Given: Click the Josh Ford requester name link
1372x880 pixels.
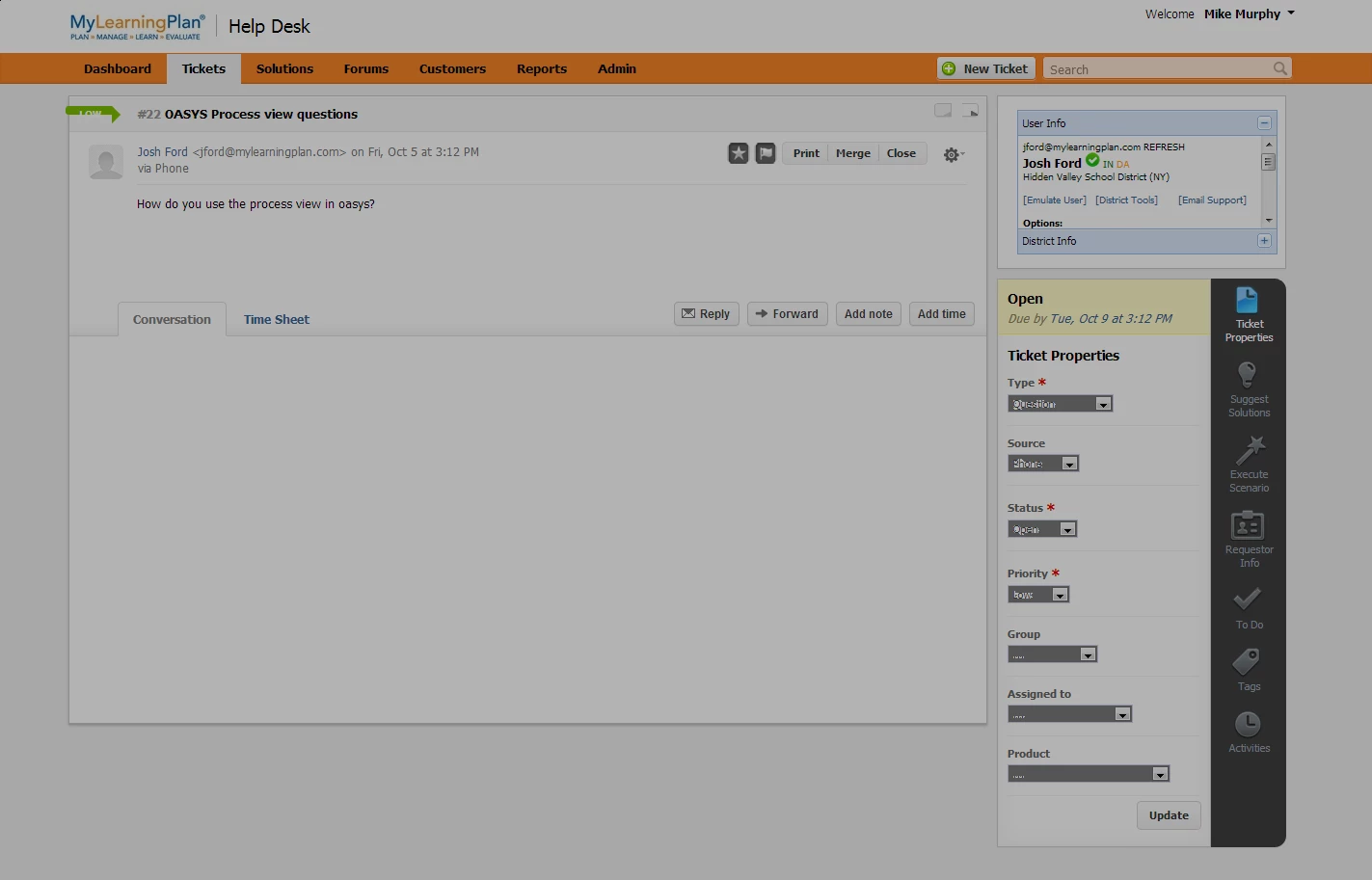Looking at the screenshot, I should (162, 152).
